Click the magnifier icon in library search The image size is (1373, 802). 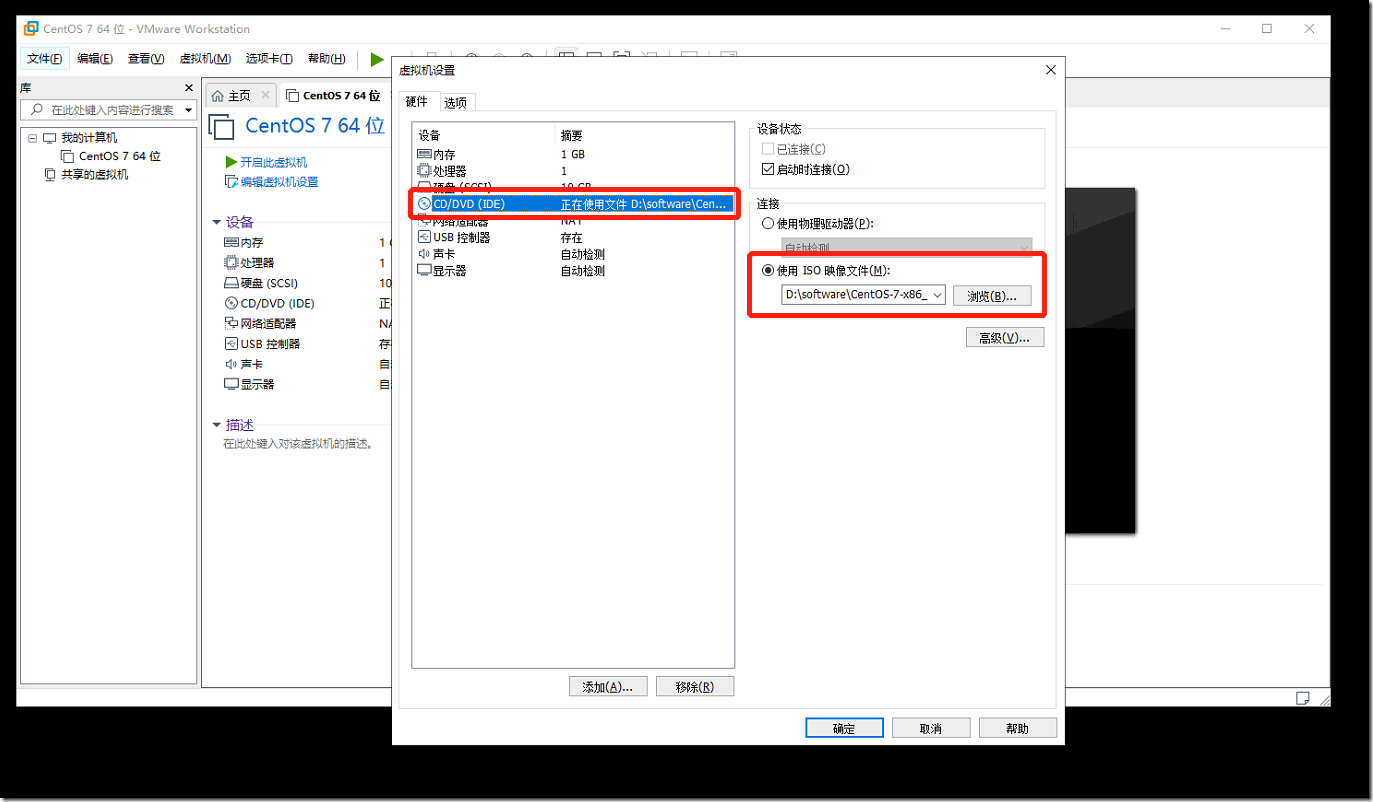click(x=37, y=110)
